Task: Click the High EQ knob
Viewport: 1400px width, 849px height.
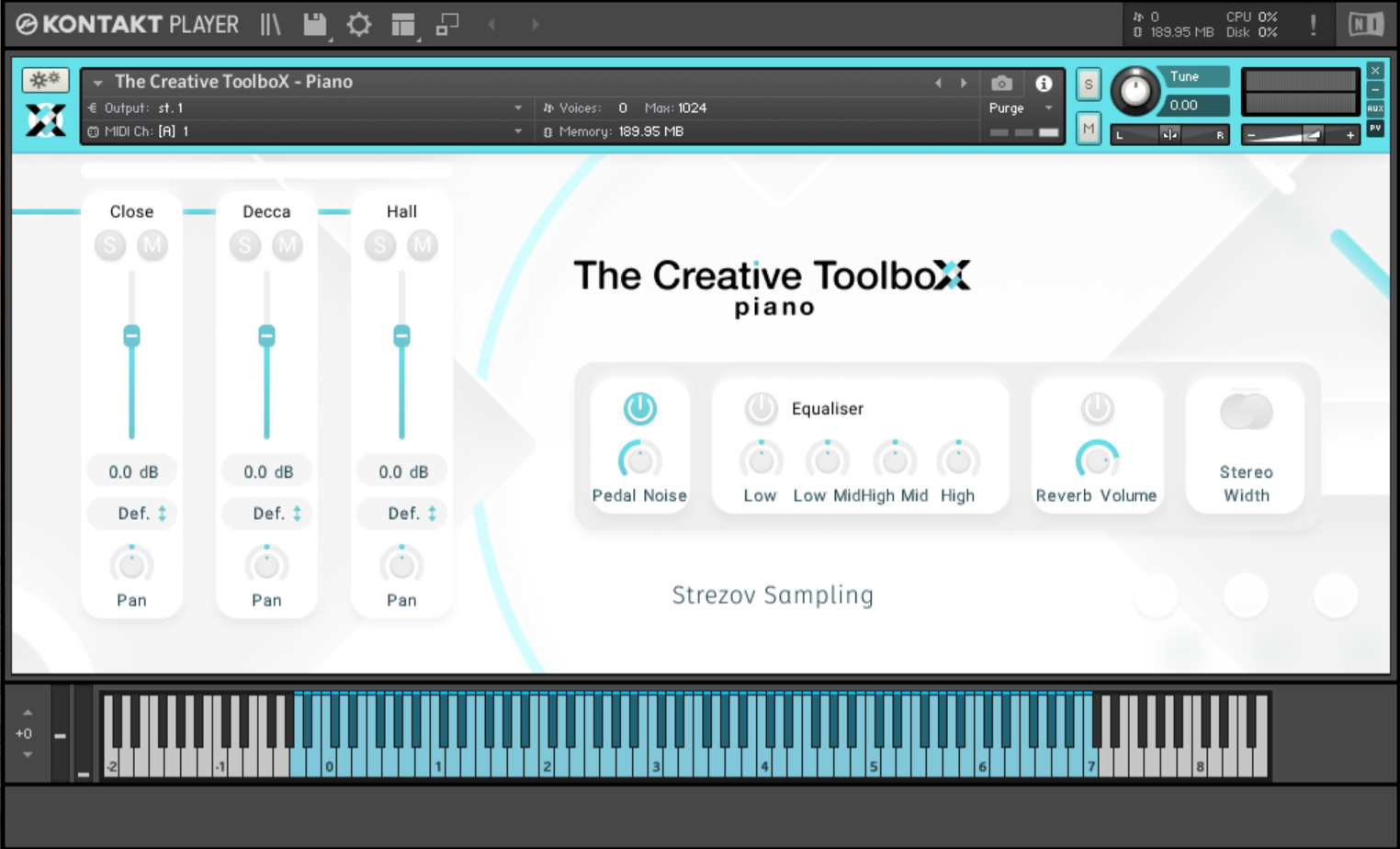Action: [x=958, y=460]
